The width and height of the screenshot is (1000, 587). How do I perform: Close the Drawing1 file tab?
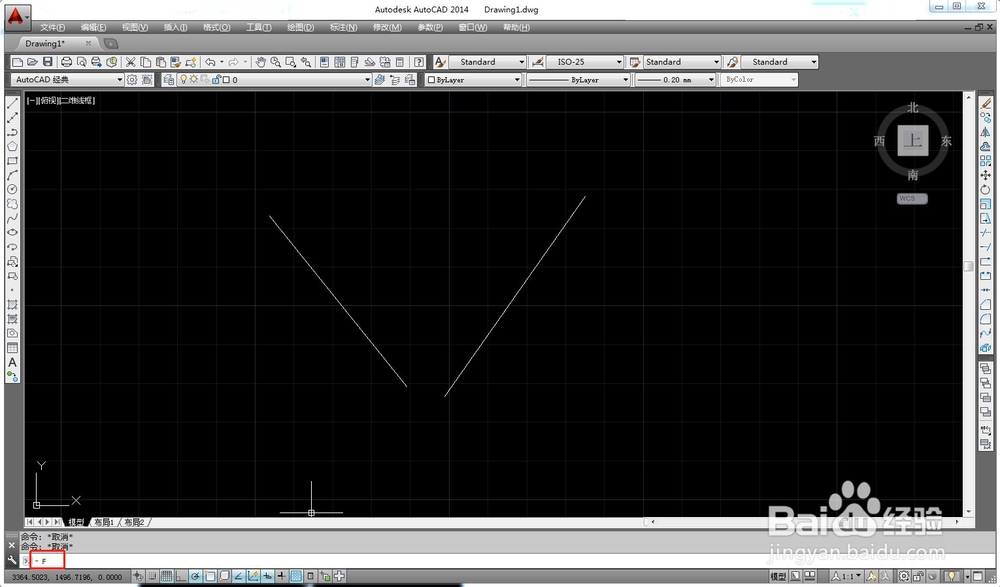tap(88, 43)
